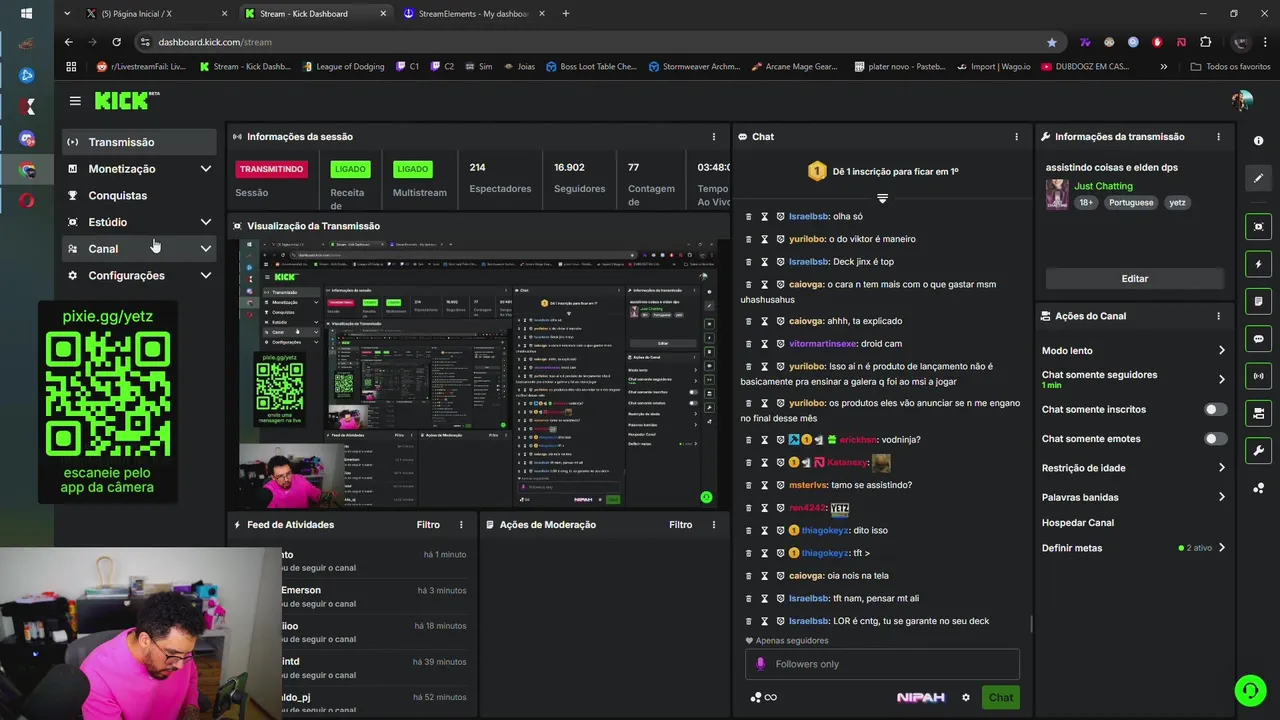Toggle the chat bubble panel icon

1259,339
